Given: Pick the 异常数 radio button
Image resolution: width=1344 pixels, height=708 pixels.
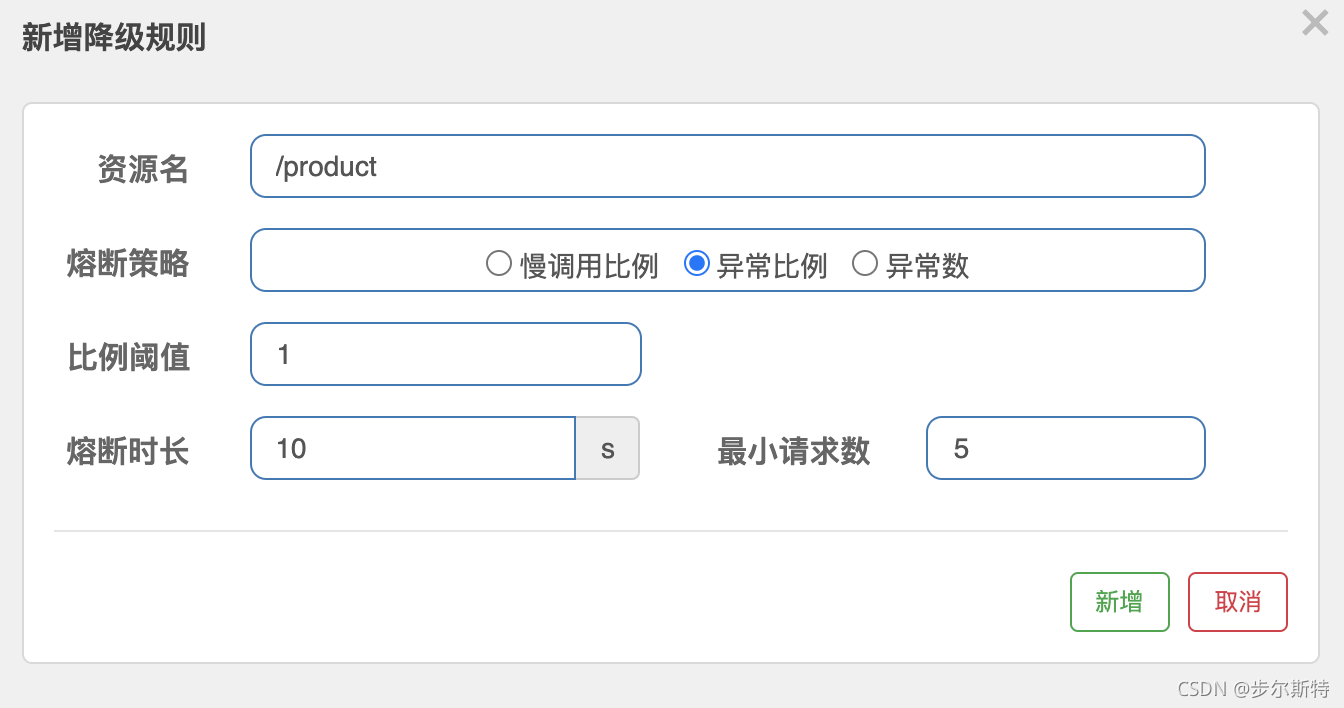Looking at the screenshot, I should [x=865, y=264].
